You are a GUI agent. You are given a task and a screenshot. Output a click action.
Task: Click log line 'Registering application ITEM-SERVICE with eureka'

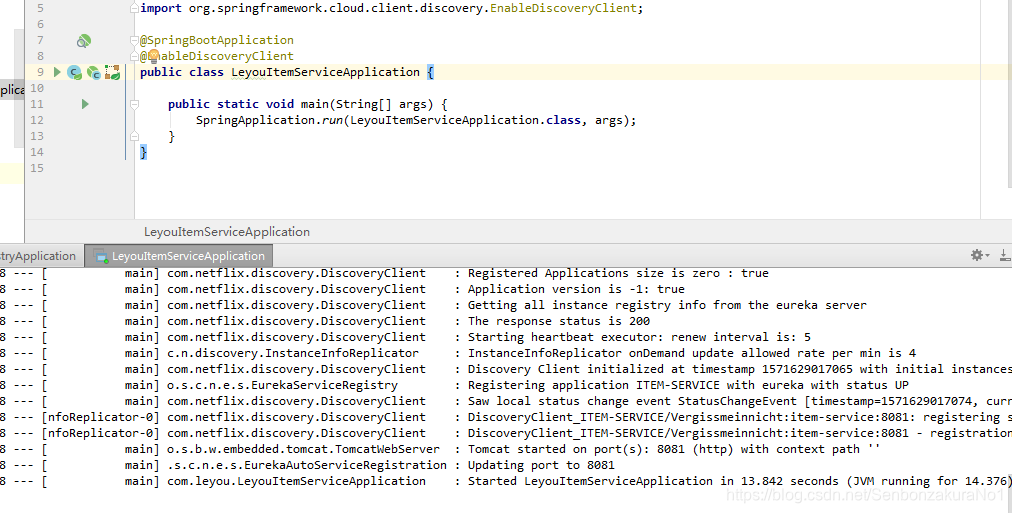point(688,385)
